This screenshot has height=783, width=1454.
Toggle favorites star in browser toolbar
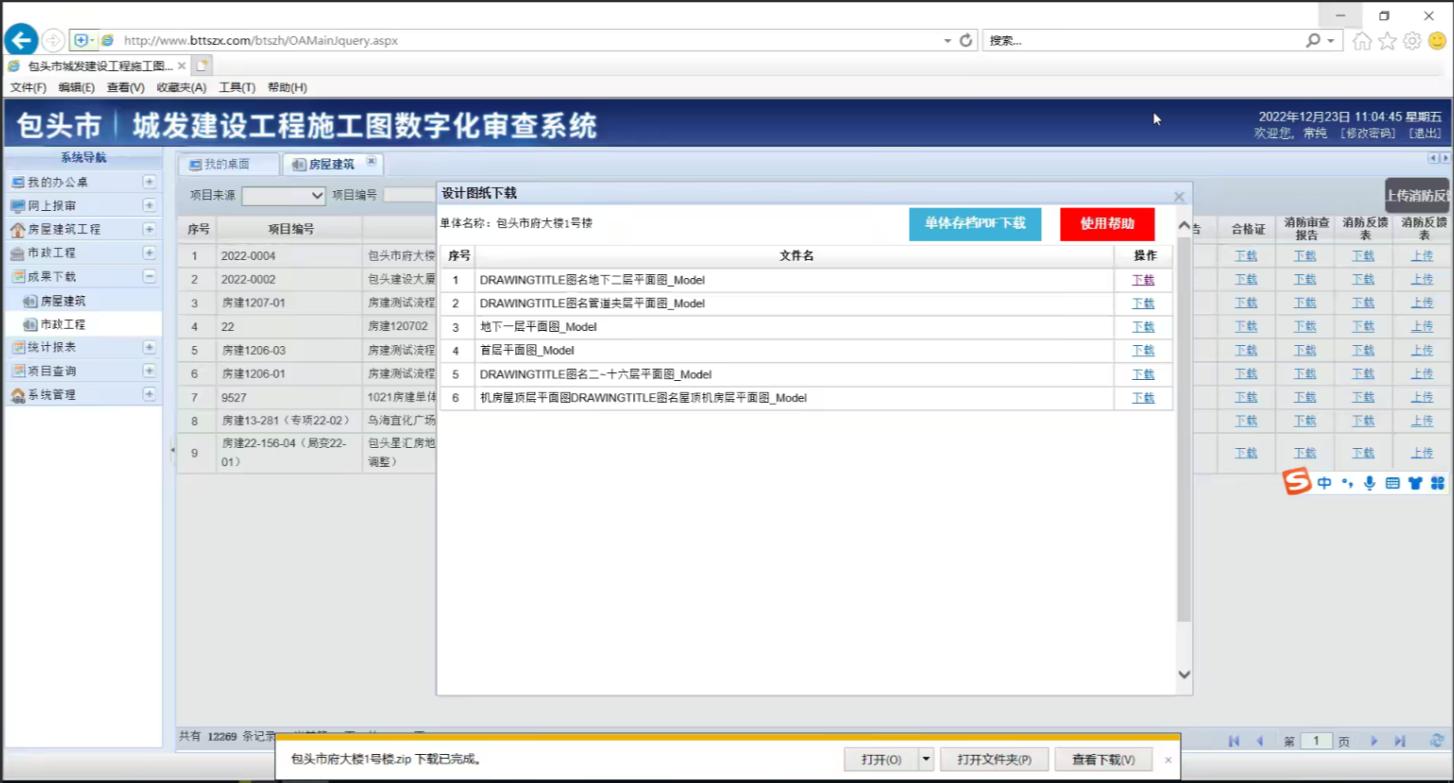[1386, 41]
